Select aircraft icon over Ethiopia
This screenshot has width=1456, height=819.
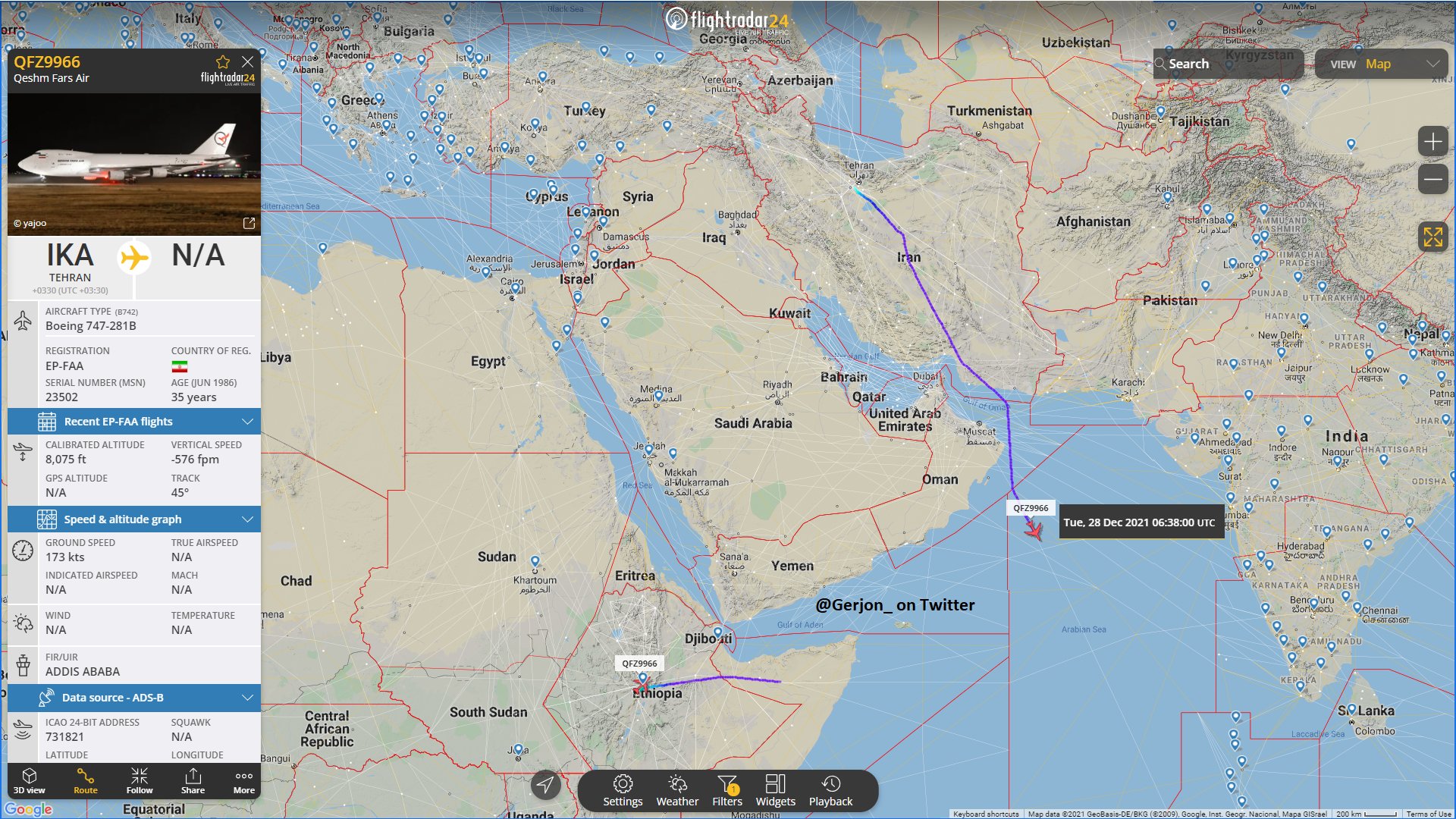pos(642,686)
